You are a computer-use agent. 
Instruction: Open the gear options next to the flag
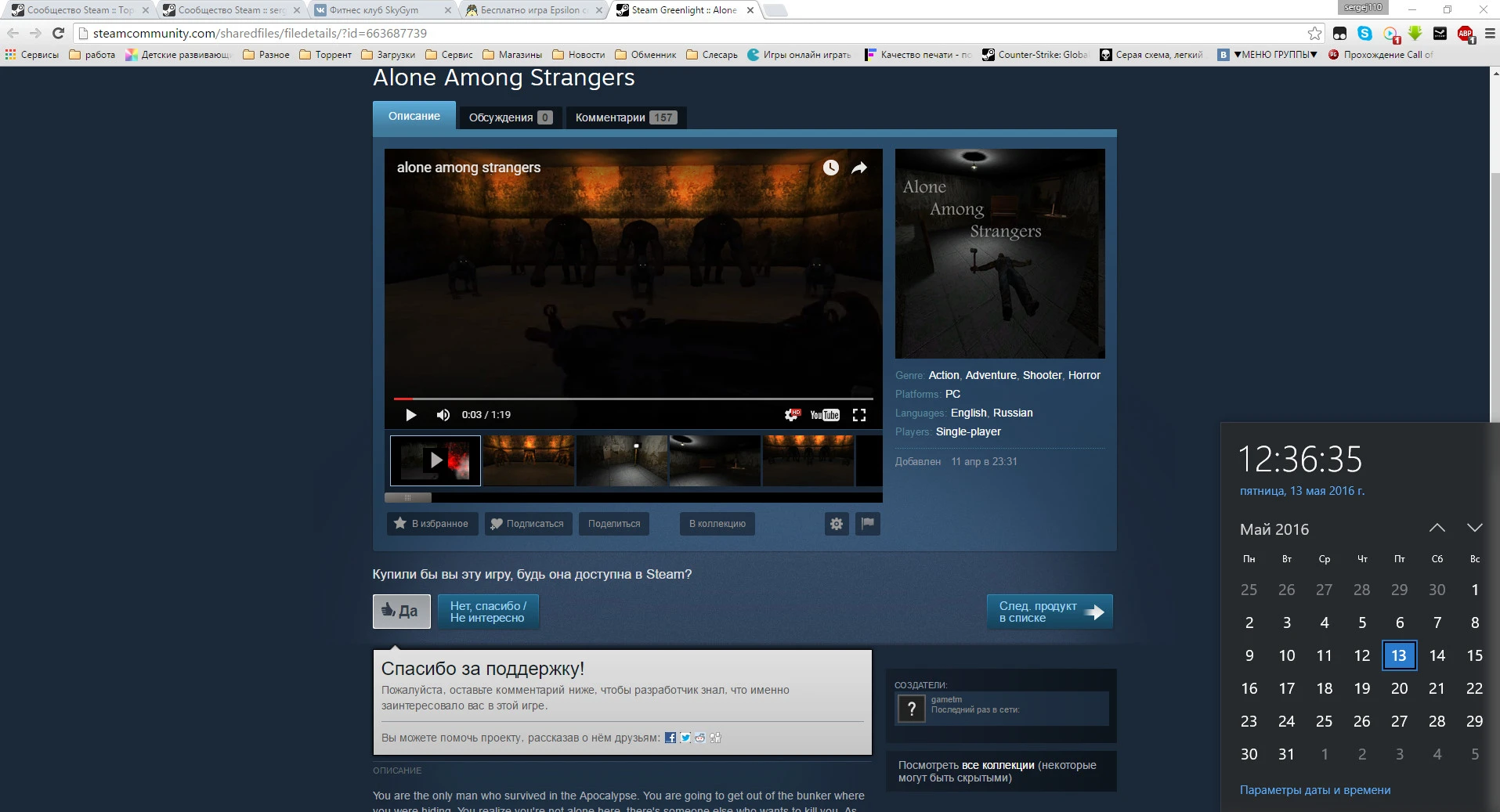(x=837, y=524)
